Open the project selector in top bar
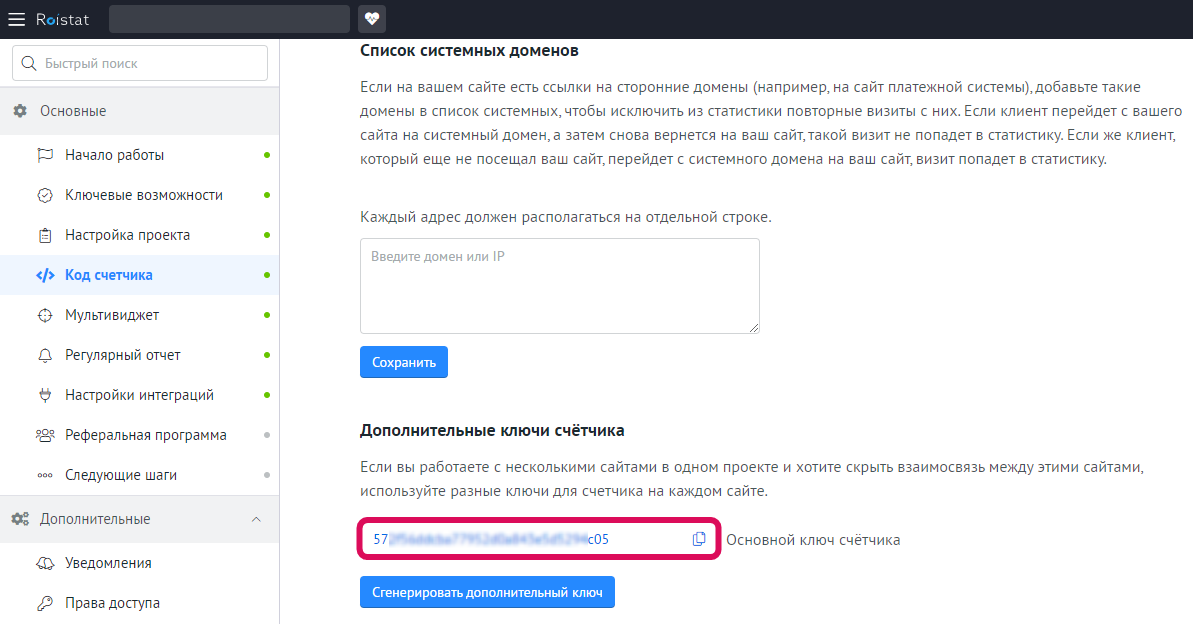The width and height of the screenshot is (1193, 624). (229, 19)
